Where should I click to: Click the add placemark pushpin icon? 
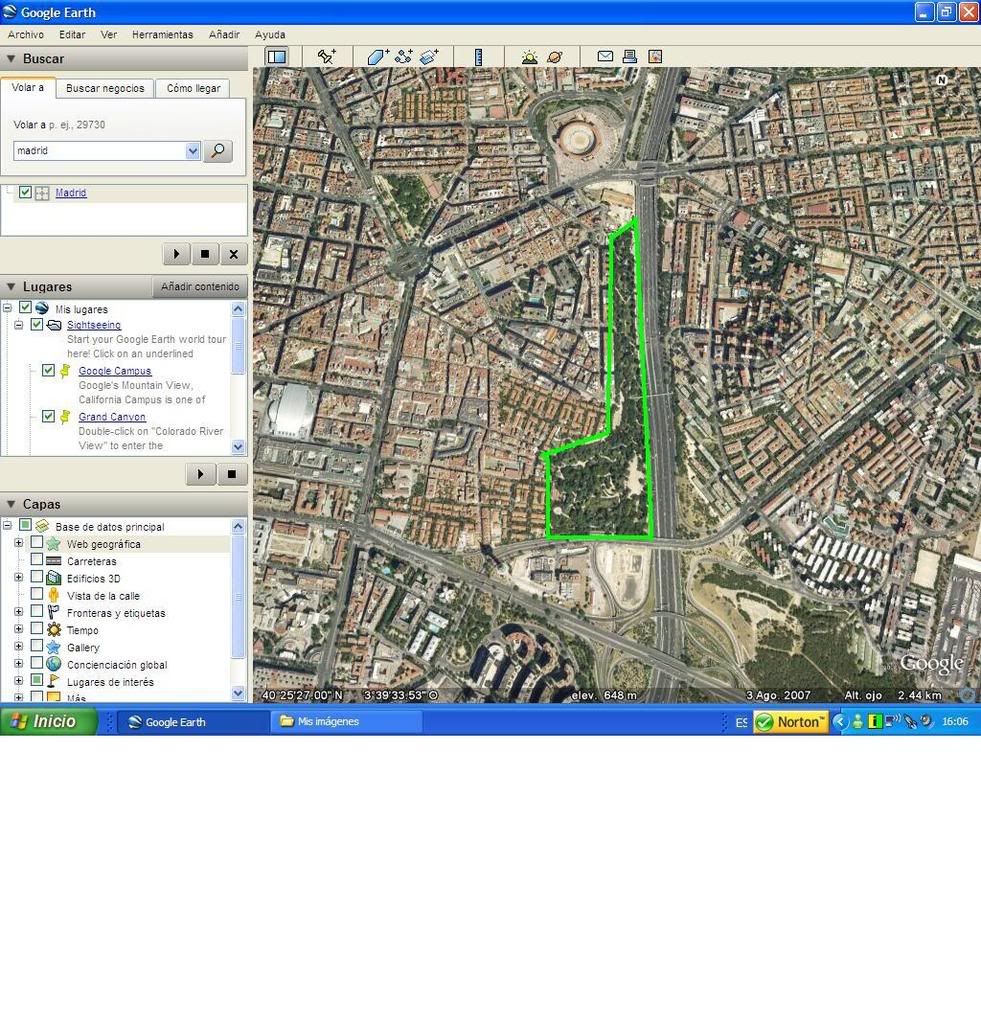[327, 57]
